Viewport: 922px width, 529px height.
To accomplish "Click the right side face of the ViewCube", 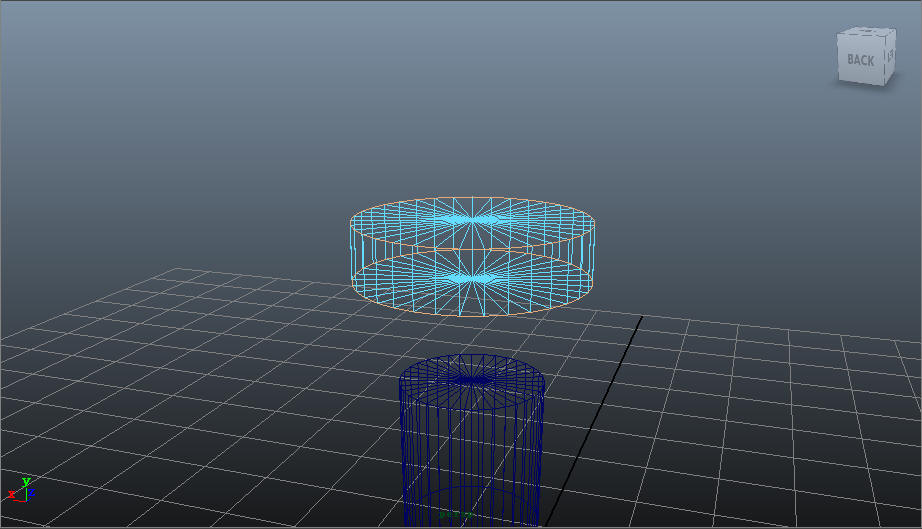I will click(x=890, y=56).
